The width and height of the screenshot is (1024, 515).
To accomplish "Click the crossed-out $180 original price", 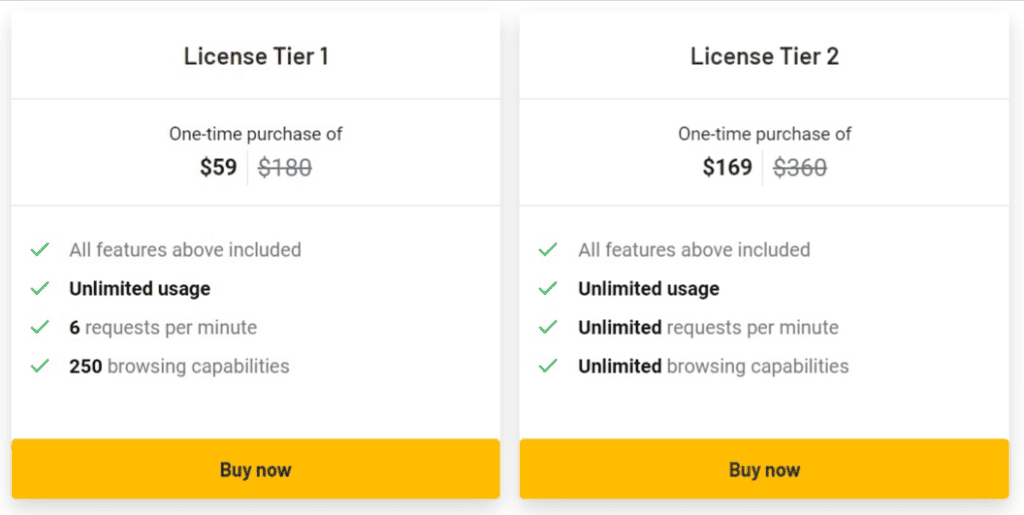I will pyautogui.click(x=285, y=168).
